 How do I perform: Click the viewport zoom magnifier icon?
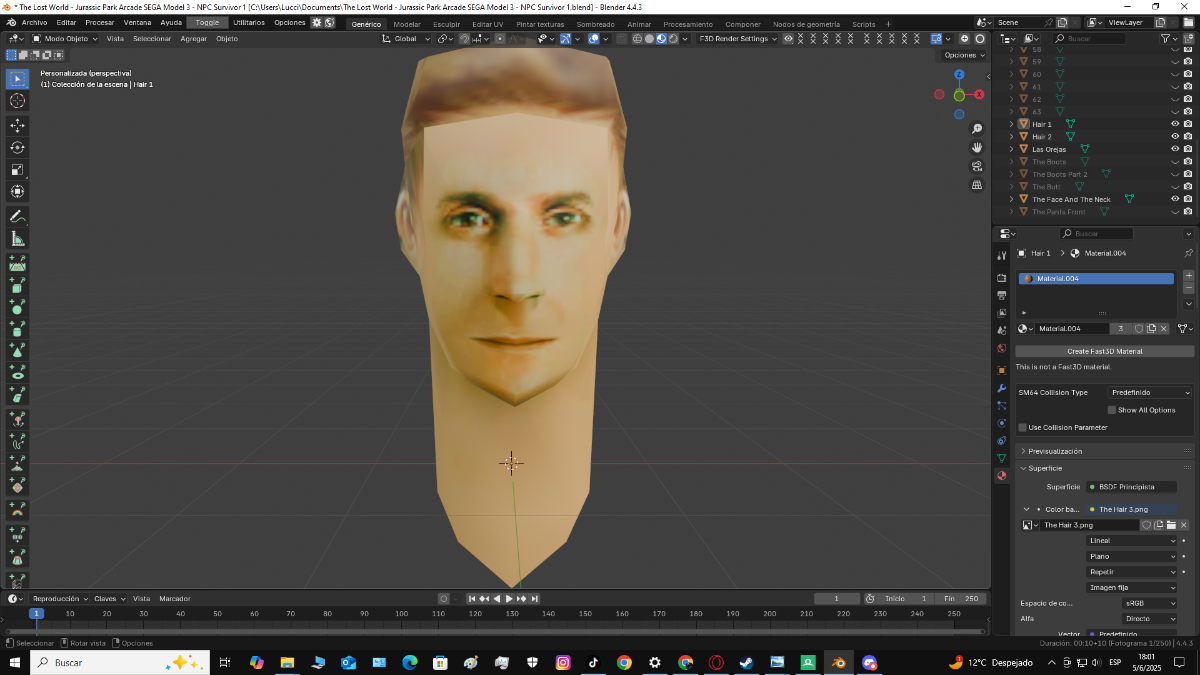tap(977, 129)
